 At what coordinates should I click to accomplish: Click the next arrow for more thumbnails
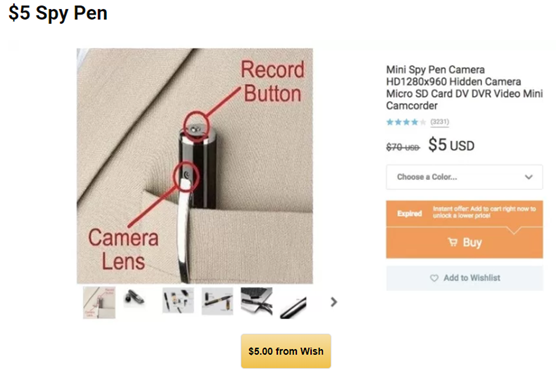tap(333, 302)
